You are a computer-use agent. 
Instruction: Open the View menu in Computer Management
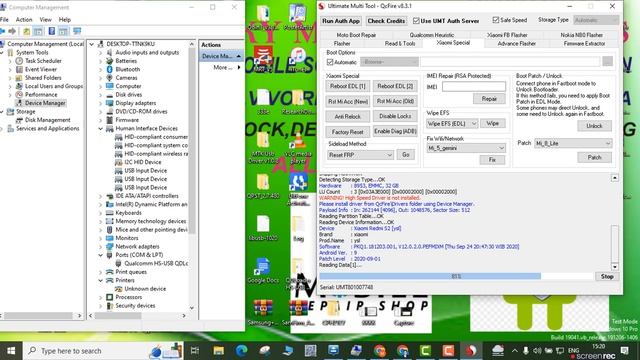[45, 20]
